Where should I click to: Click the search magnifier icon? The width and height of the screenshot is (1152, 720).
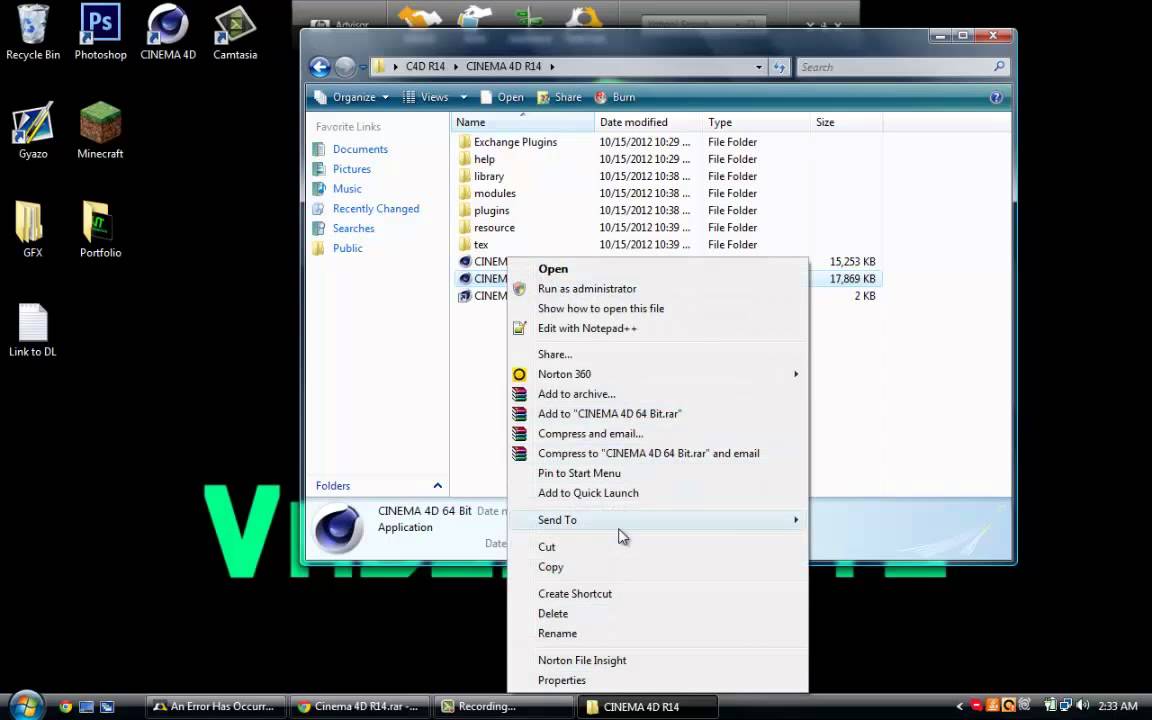pyautogui.click(x=998, y=66)
